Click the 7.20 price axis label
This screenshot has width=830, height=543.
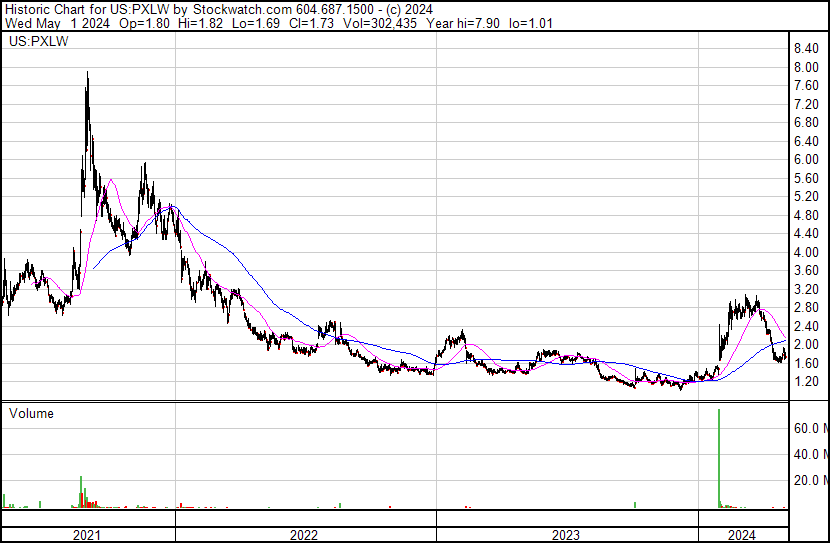(x=806, y=104)
